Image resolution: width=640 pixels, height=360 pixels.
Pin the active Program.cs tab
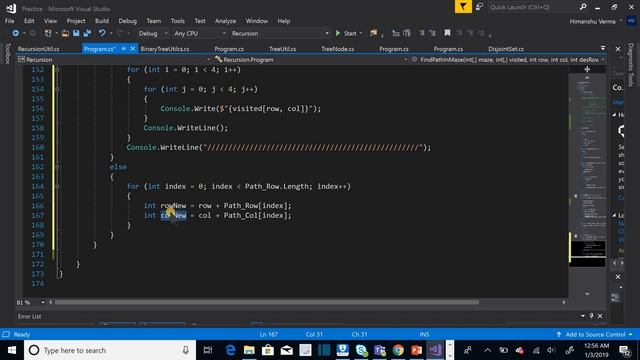(x=124, y=49)
